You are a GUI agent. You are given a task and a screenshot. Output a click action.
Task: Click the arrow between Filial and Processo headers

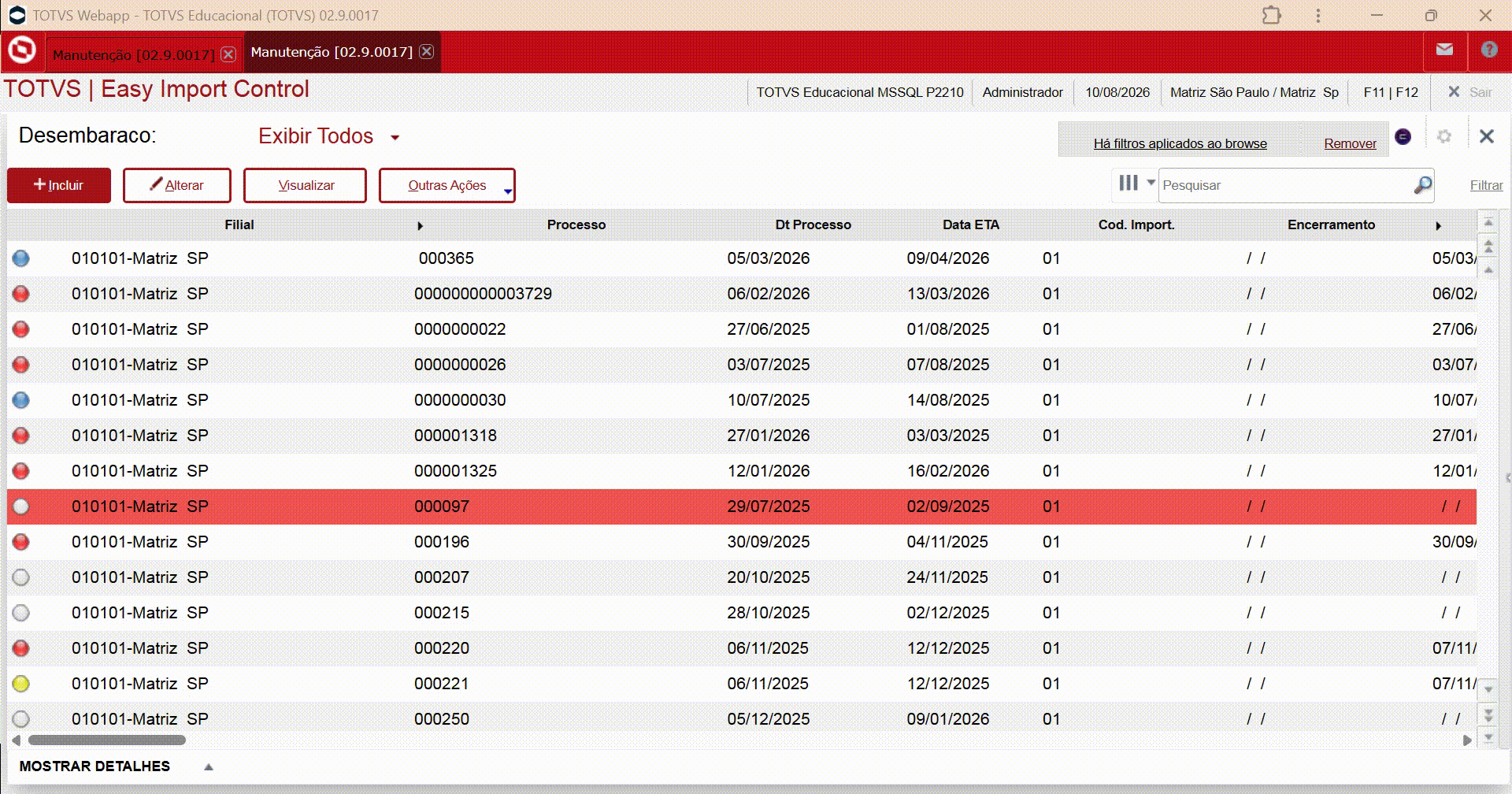tap(420, 226)
